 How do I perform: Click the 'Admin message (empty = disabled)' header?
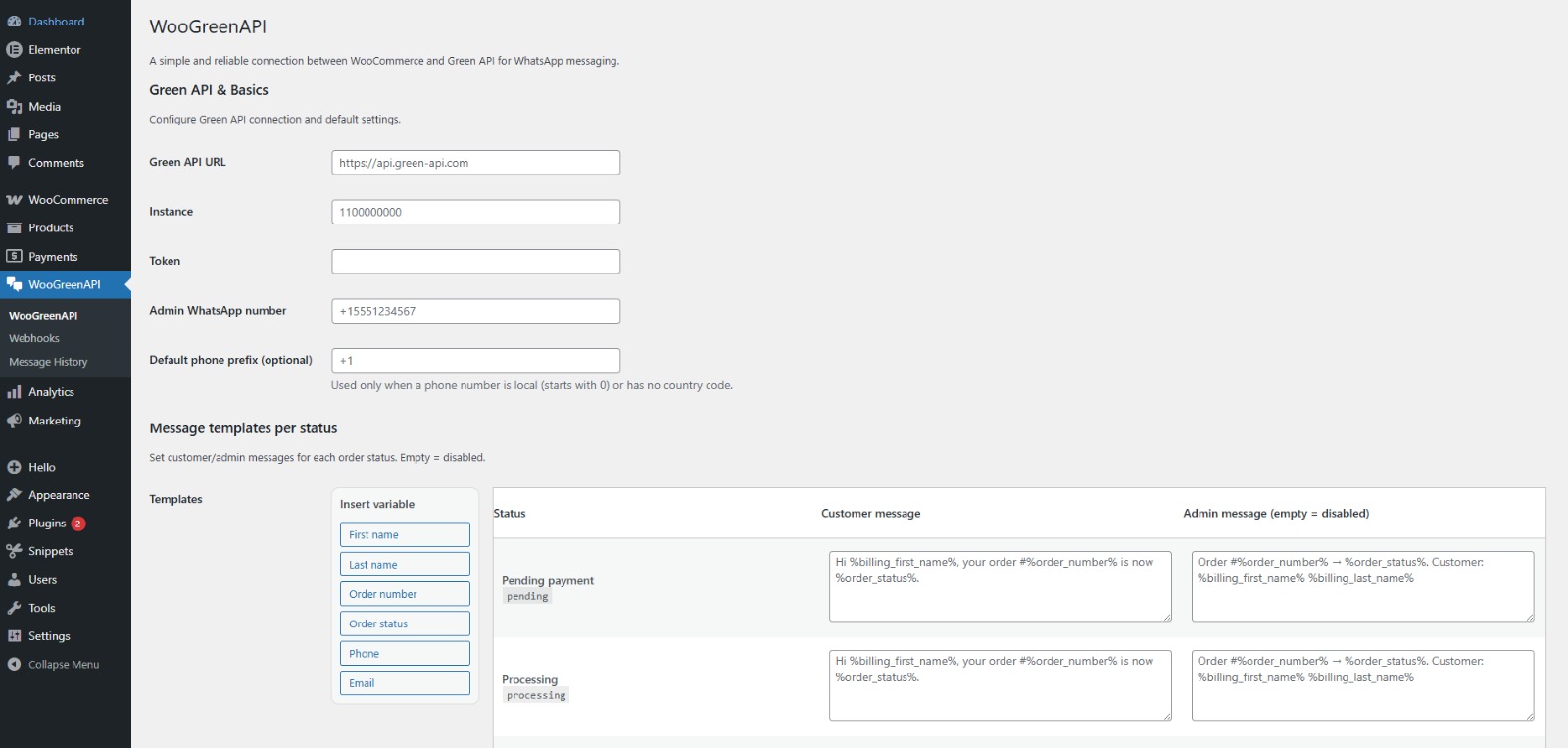(x=1276, y=514)
